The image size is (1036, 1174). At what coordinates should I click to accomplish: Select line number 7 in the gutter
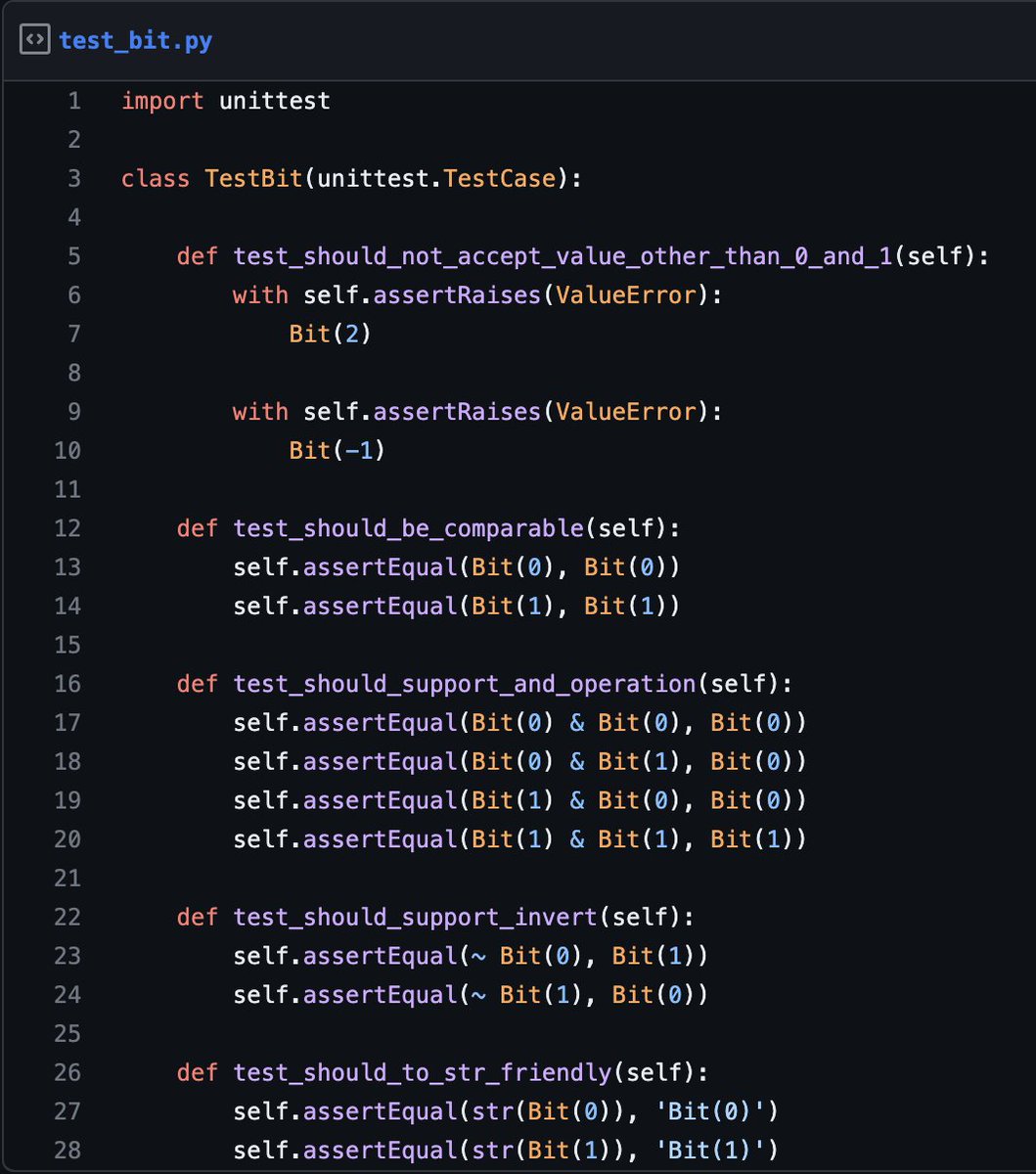pyautogui.click(x=73, y=334)
